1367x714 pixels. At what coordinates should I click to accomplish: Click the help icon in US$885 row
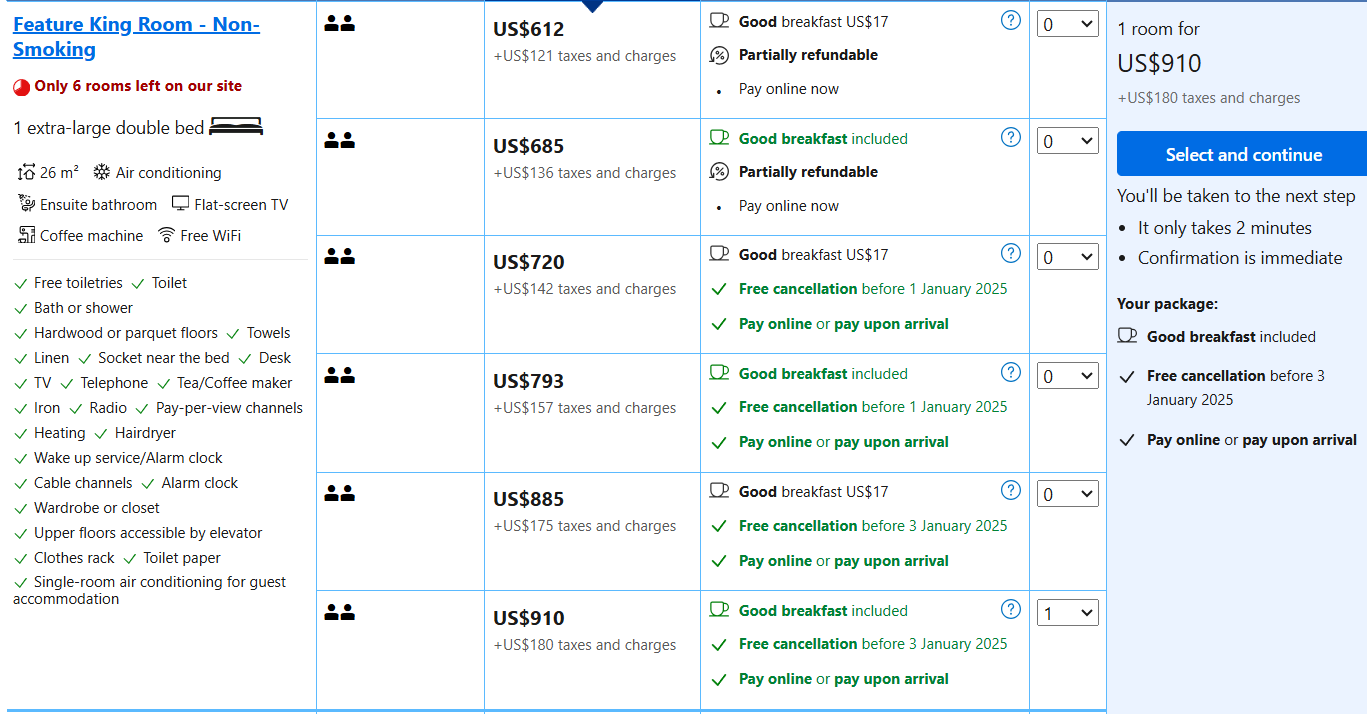(1011, 490)
